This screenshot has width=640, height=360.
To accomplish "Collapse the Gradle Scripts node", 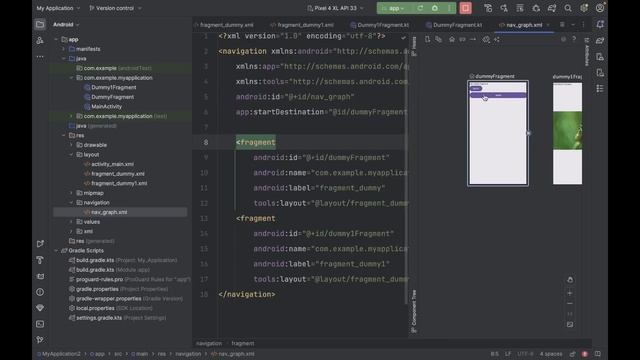I will (x=56, y=251).
